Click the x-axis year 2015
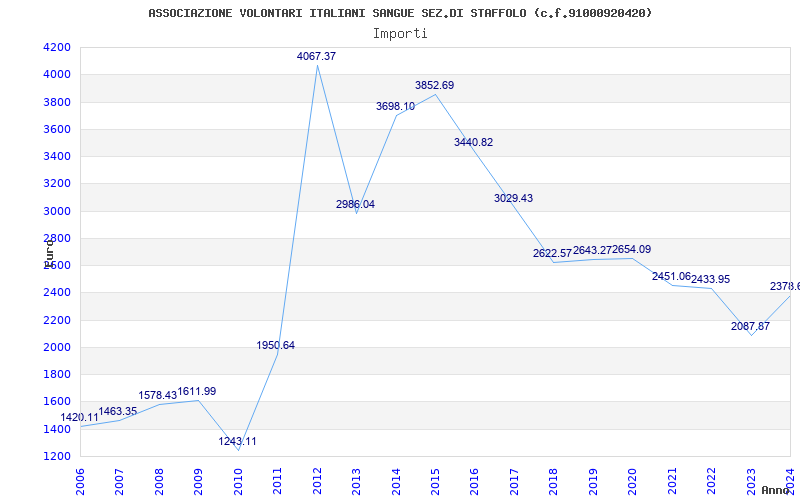 point(435,482)
